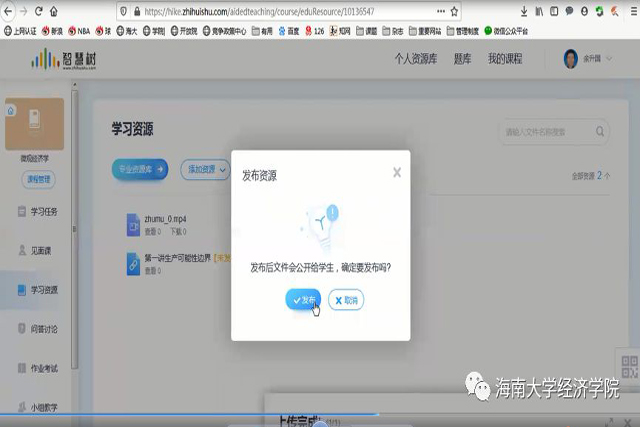Confirm publishing with the 发布 button
This screenshot has width=640, height=427.
point(303,300)
